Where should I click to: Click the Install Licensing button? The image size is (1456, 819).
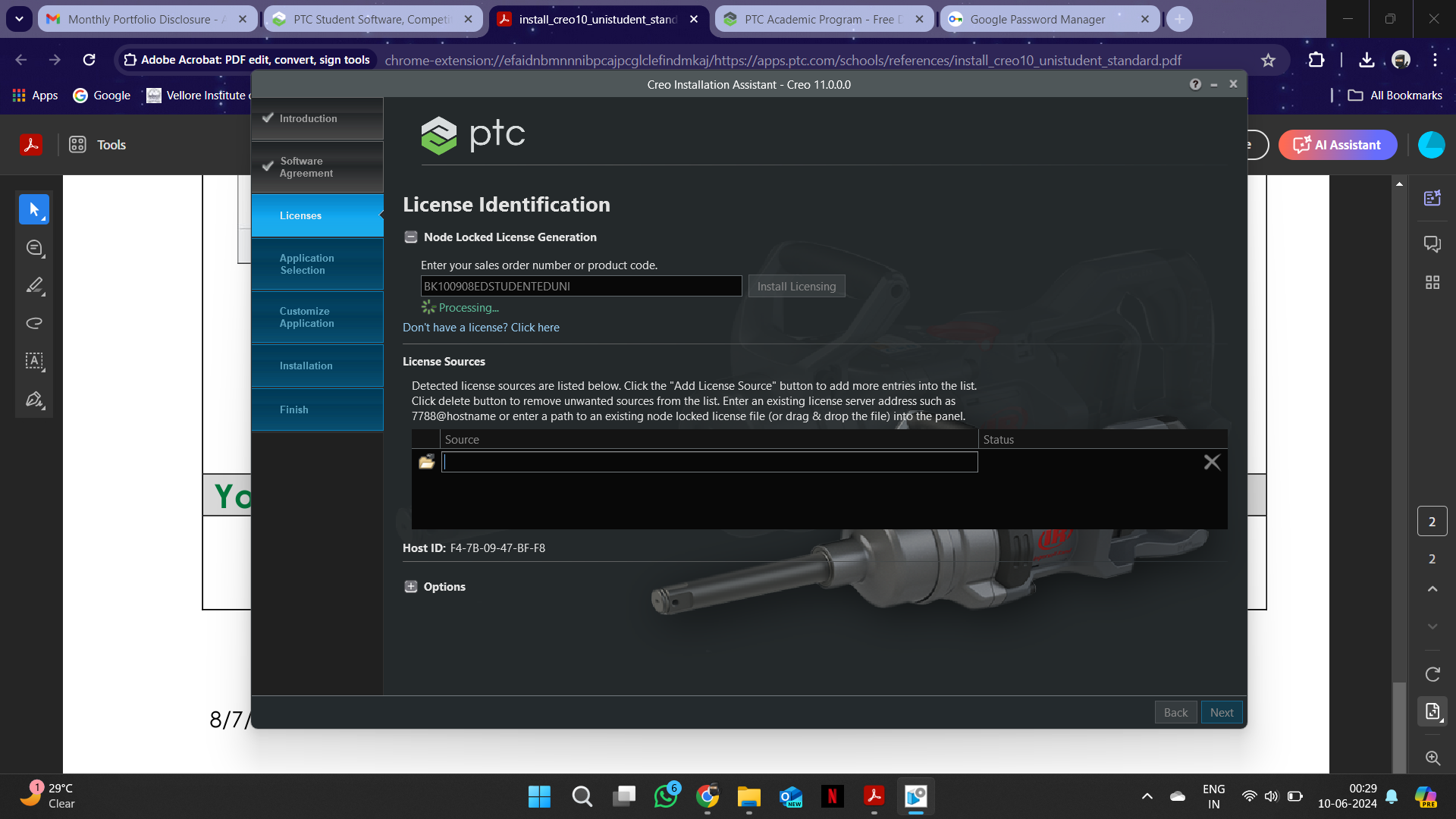tap(795, 286)
